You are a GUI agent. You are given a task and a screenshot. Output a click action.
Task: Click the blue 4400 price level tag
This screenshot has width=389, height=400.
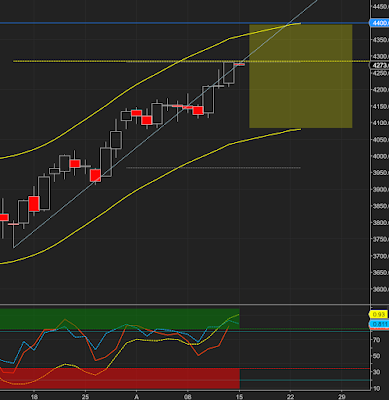click(379, 23)
